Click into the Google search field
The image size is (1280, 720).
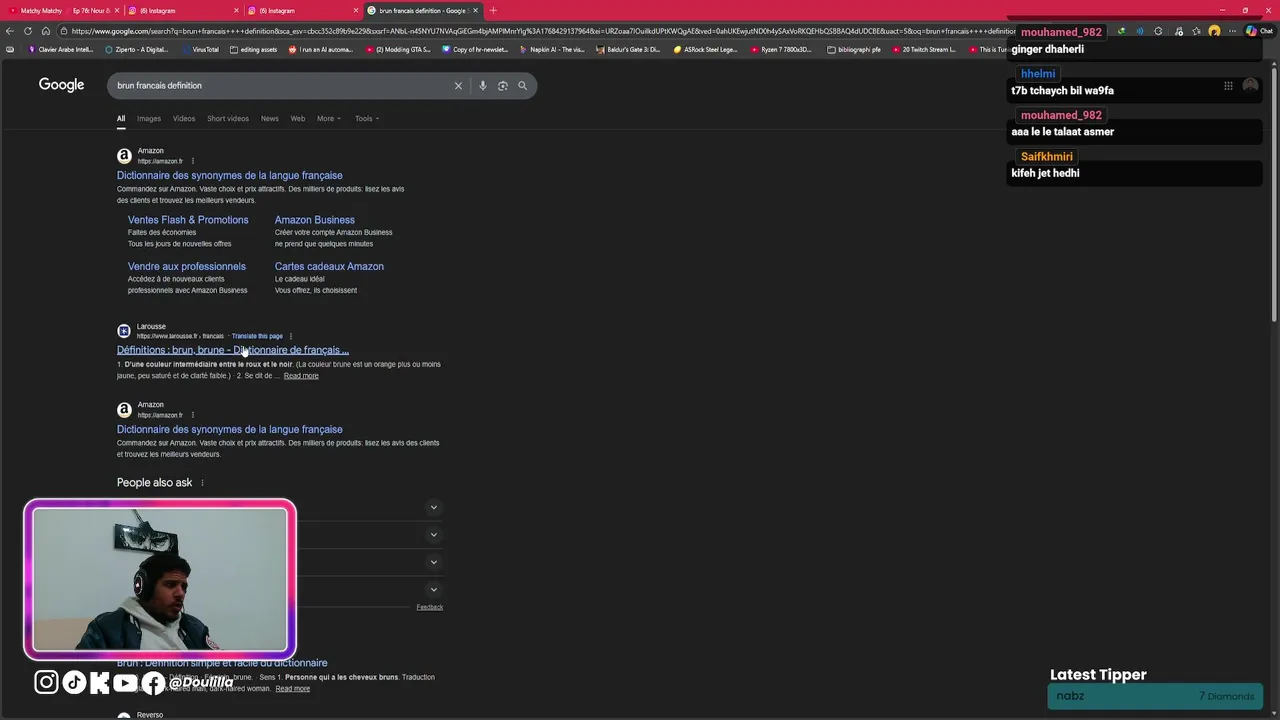tap(280, 86)
